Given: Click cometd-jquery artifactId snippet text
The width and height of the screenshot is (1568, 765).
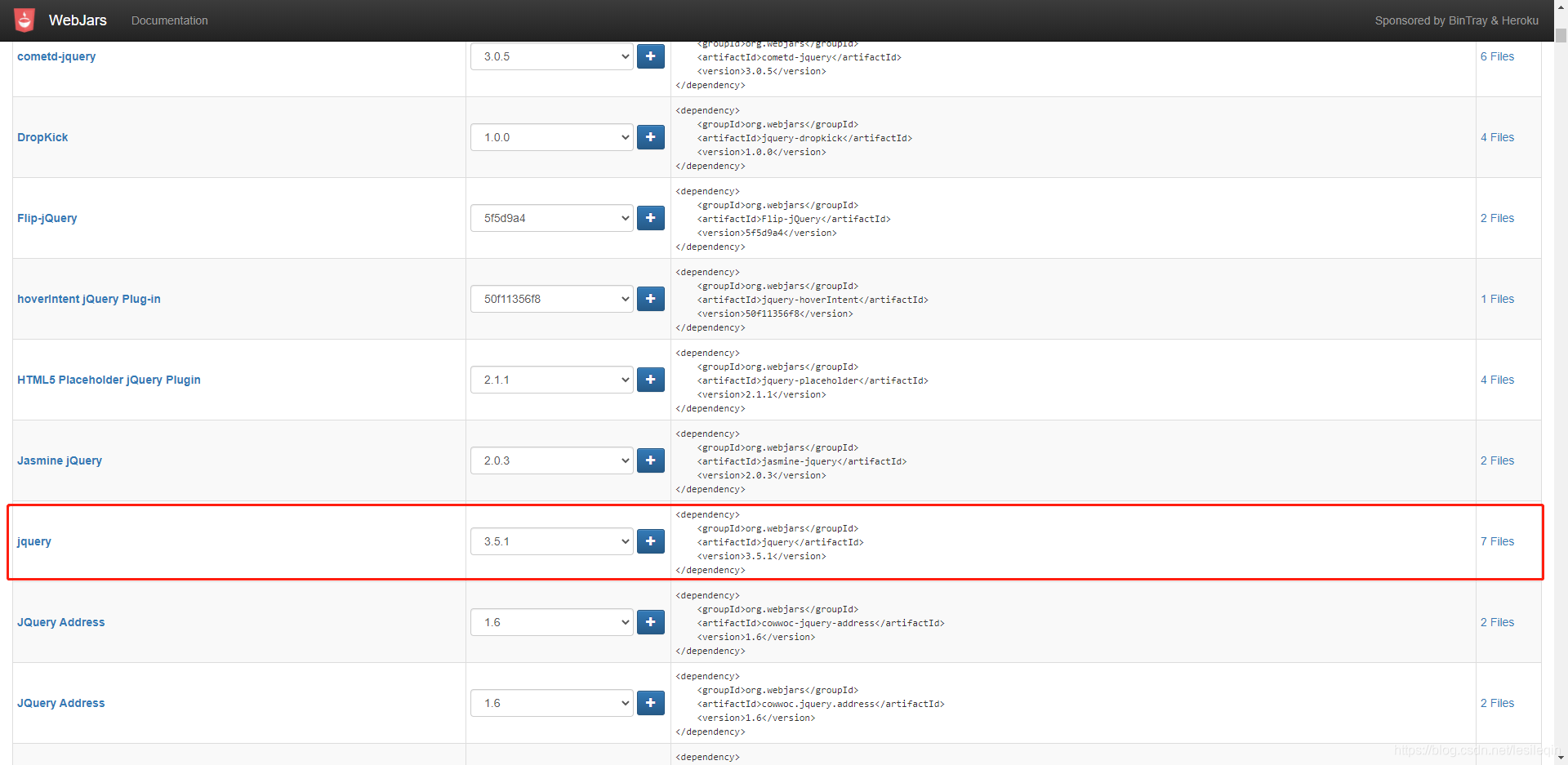Looking at the screenshot, I should (x=799, y=57).
